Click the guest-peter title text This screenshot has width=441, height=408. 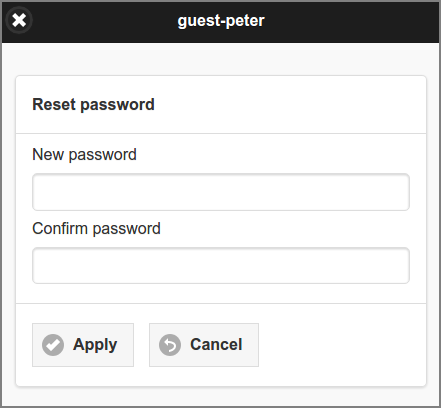coord(221,21)
